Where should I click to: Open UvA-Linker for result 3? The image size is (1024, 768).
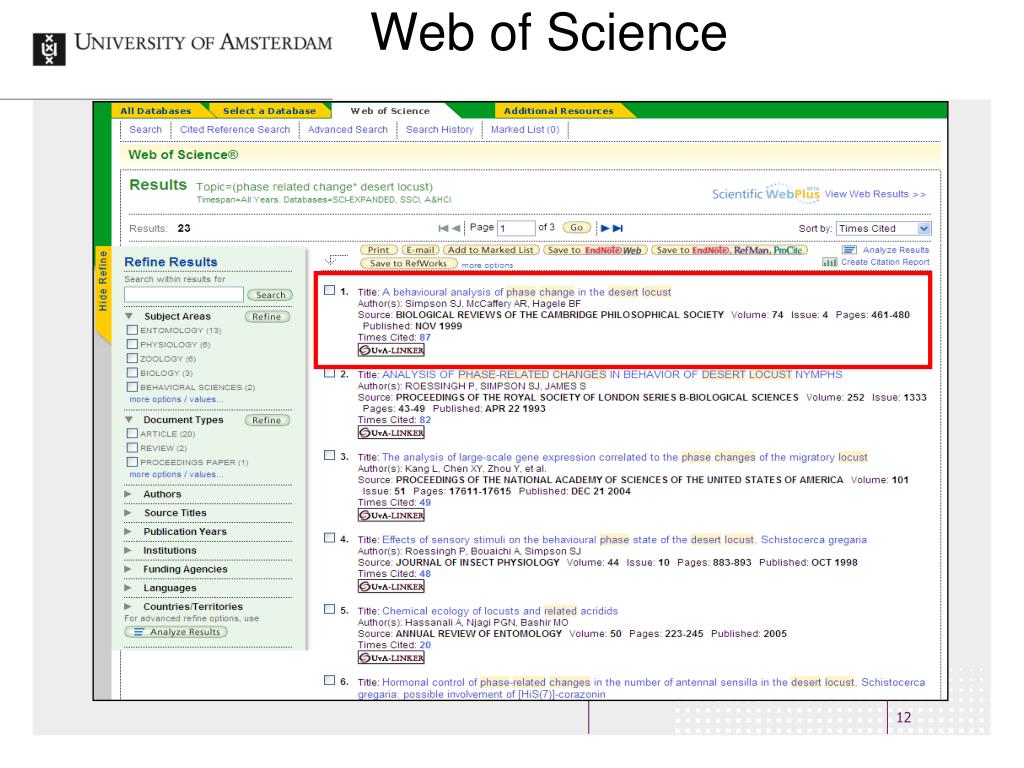click(x=391, y=515)
